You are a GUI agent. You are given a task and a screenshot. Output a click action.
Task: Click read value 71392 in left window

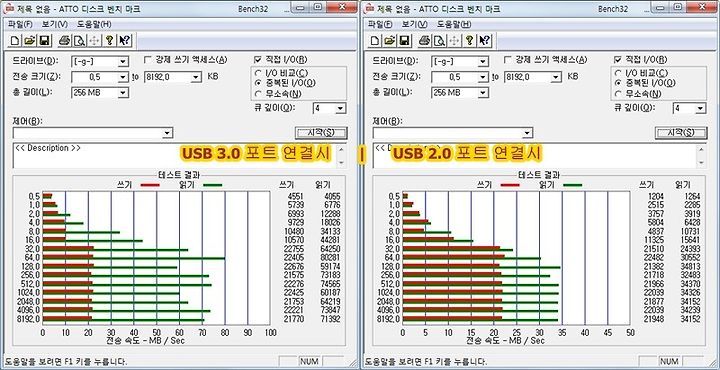[330, 319]
